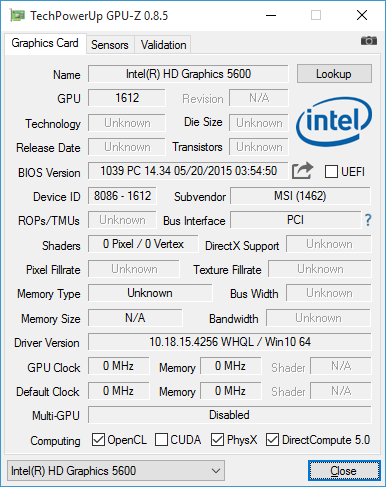The height and width of the screenshot is (487, 386).
Task: Click the Intel vendor logo
Action: (x=334, y=121)
